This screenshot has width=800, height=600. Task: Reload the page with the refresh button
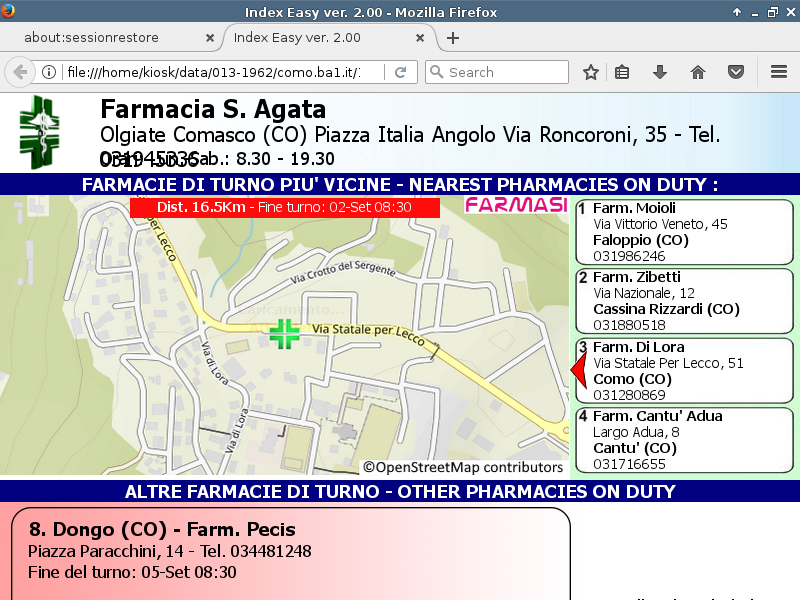[x=400, y=72]
